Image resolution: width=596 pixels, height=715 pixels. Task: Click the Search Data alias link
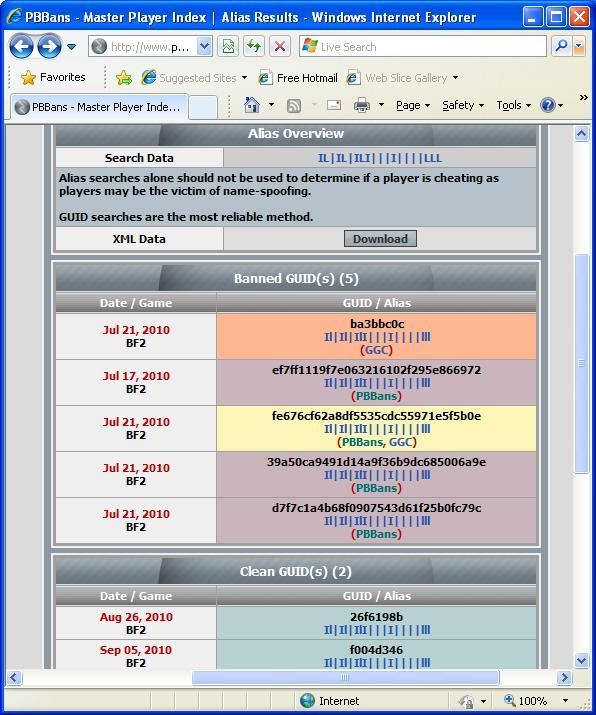379,158
